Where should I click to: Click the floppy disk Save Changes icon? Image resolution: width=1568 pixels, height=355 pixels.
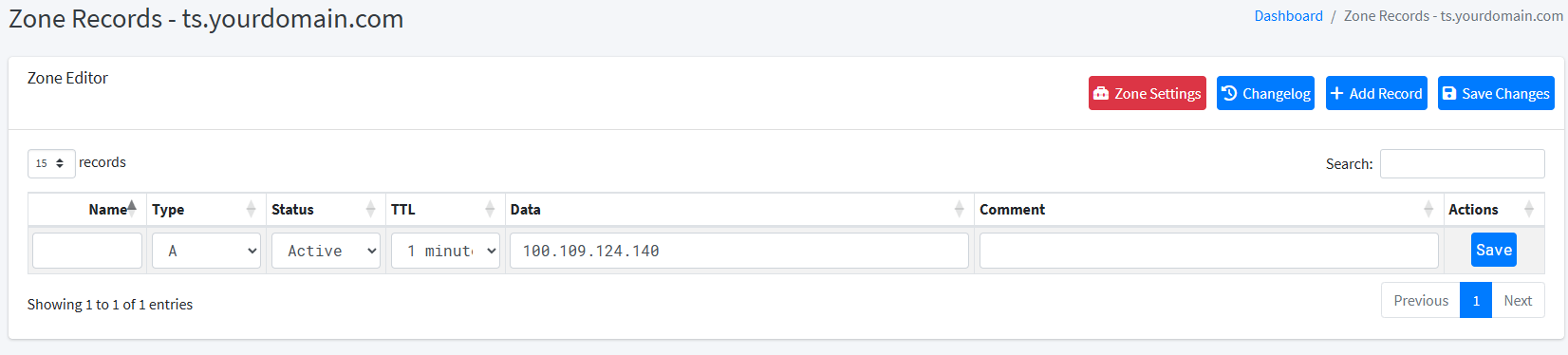click(x=1449, y=93)
